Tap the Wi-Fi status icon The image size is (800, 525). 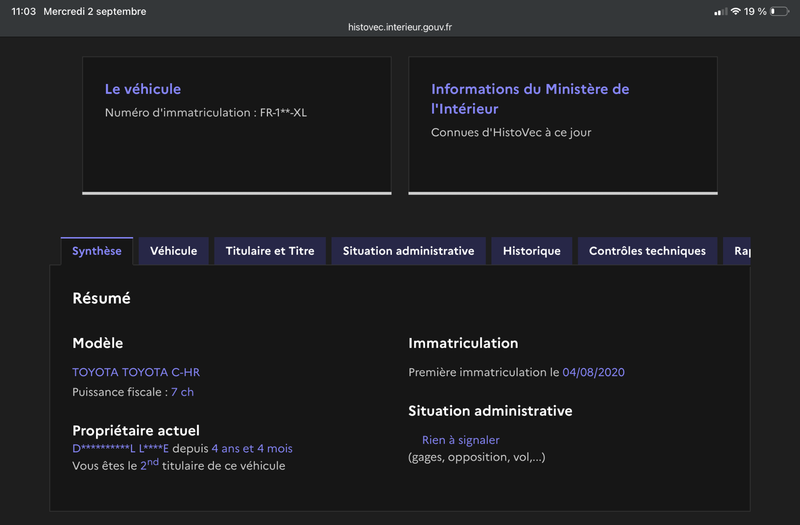735,11
